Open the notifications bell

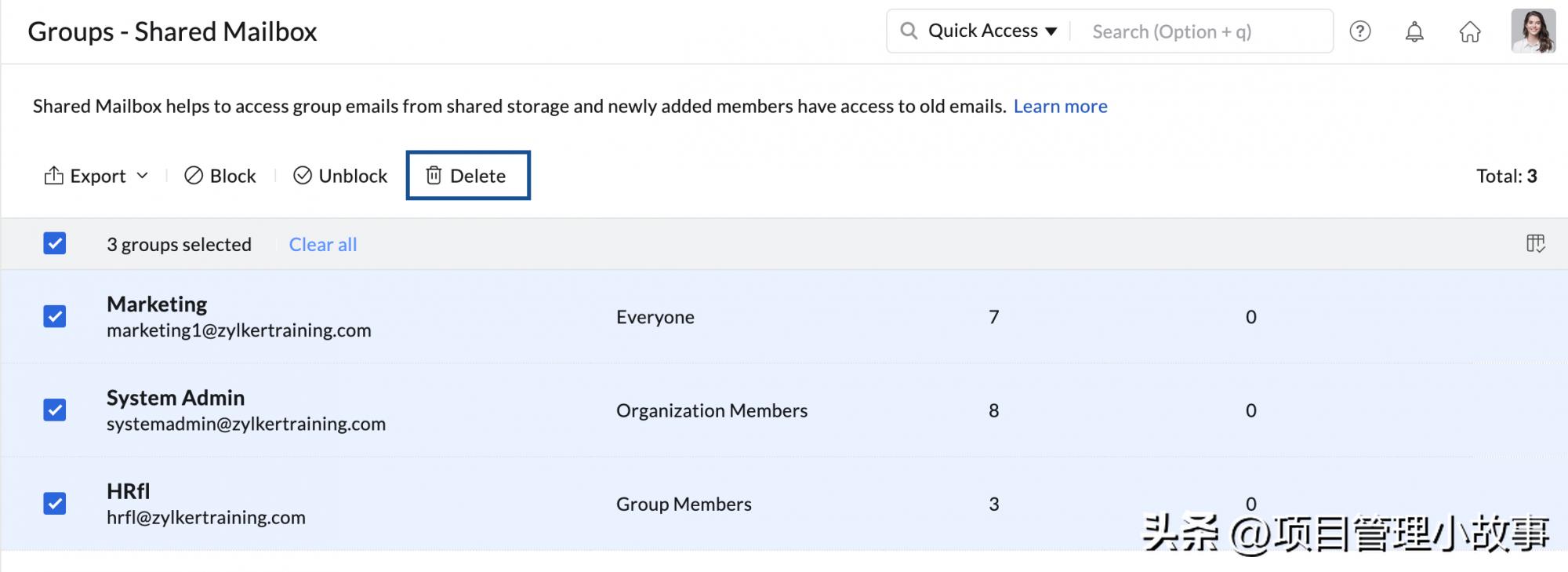click(x=1414, y=31)
